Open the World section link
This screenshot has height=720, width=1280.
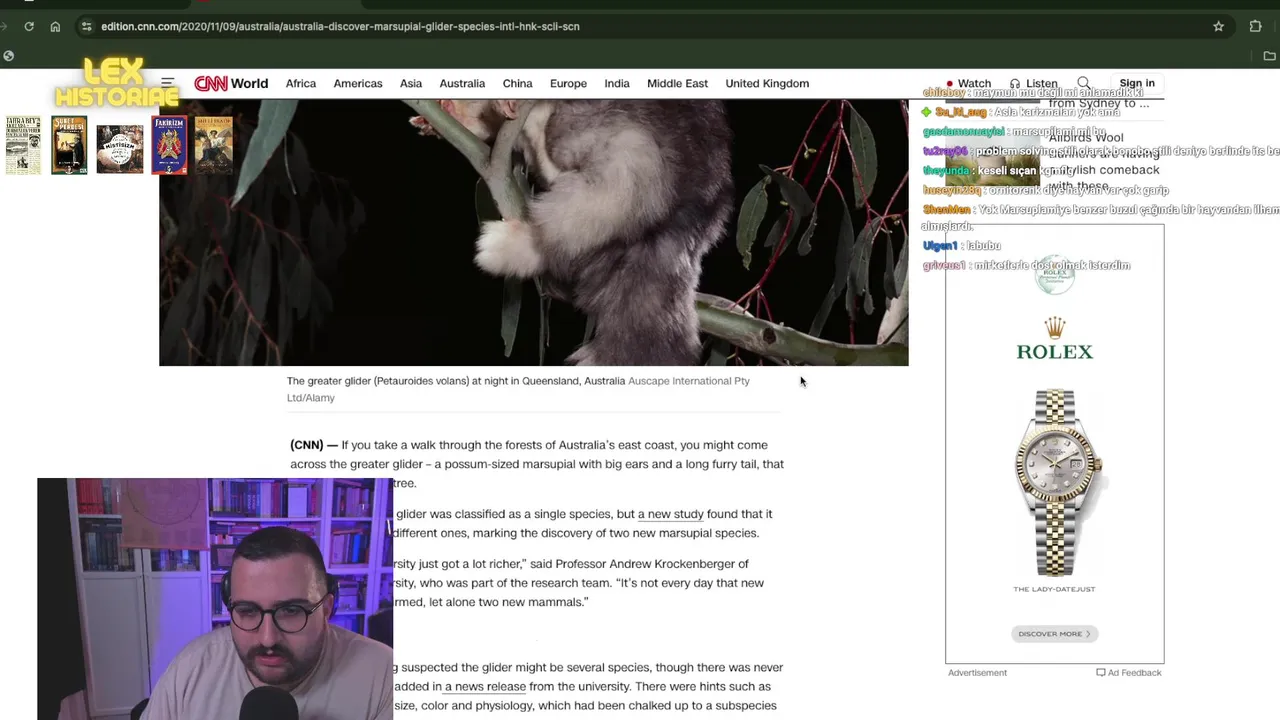249,83
